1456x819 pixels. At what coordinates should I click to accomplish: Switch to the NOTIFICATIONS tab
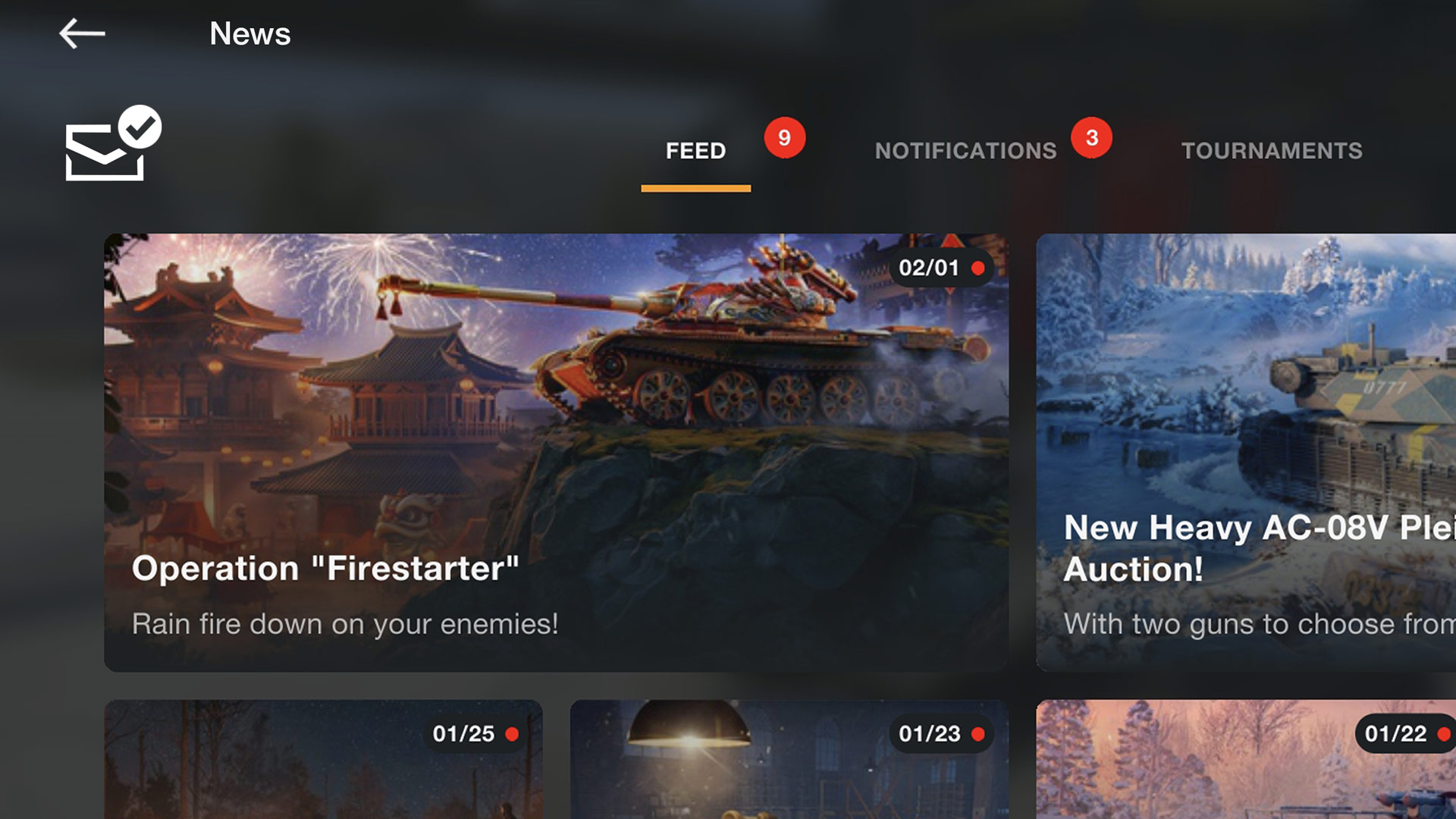(x=965, y=151)
